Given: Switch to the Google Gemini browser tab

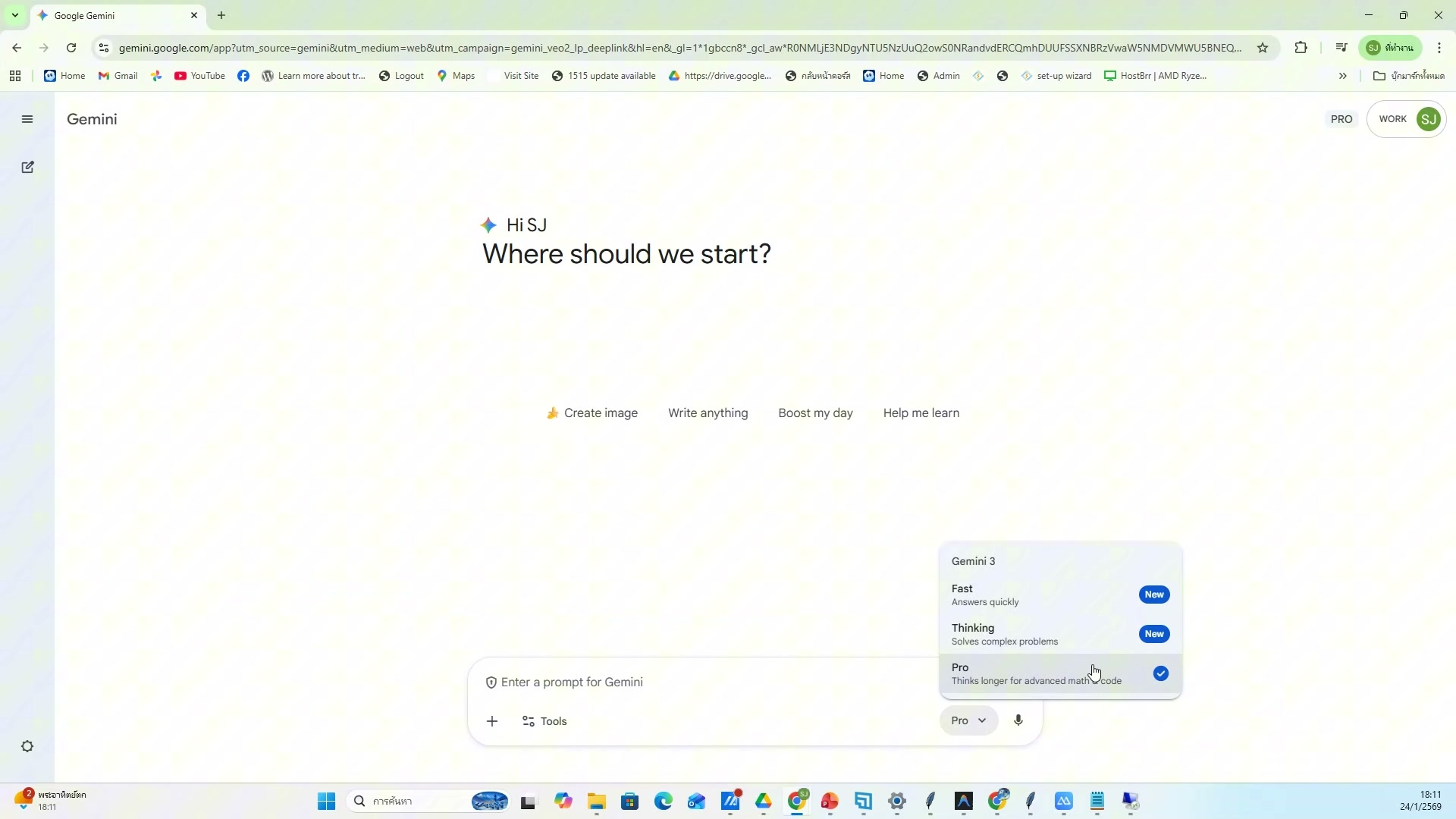Looking at the screenshot, I should click(114, 15).
